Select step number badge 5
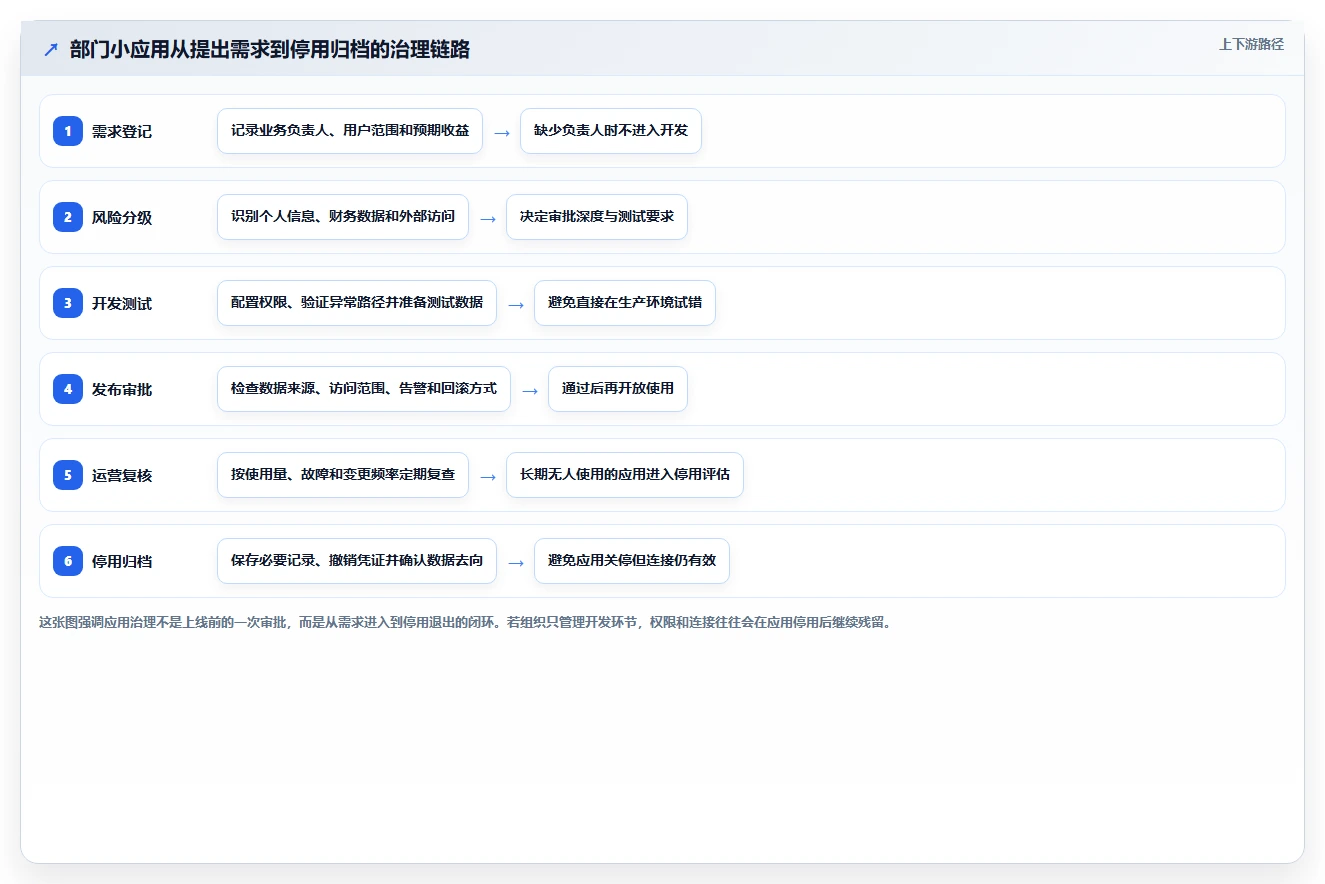The width and height of the screenshot is (1325, 884). (x=68, y=475)
